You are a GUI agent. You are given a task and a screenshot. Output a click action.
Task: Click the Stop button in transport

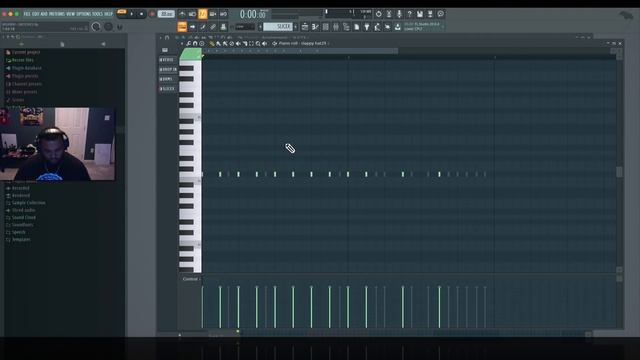click(x=141, y=14)
